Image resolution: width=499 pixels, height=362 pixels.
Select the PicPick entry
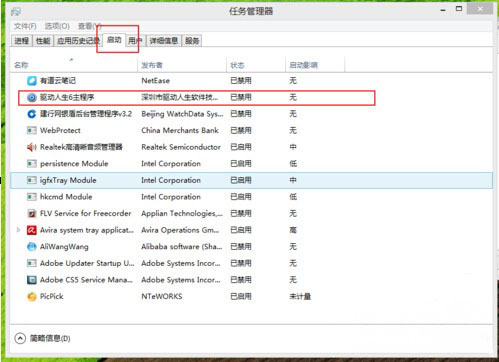pos(51,296)
